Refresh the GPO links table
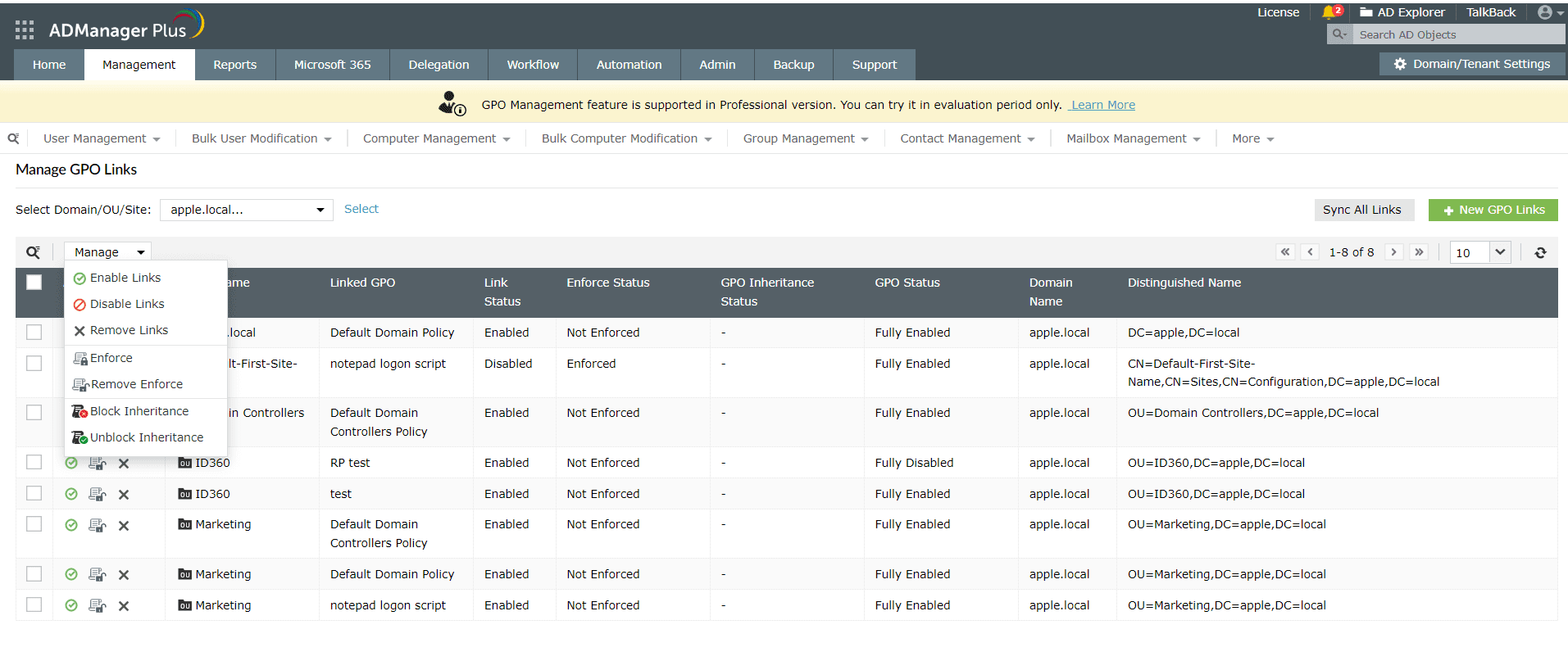This screenshot has width=1568, height=661. pos(1540,252)
